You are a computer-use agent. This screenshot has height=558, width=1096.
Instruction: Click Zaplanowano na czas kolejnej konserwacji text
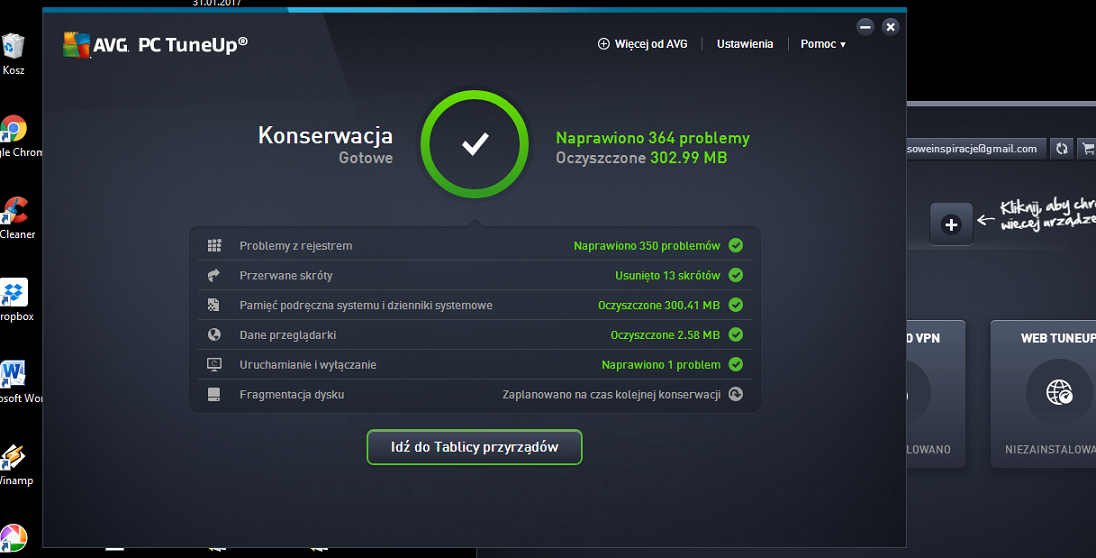coord(612,394)
